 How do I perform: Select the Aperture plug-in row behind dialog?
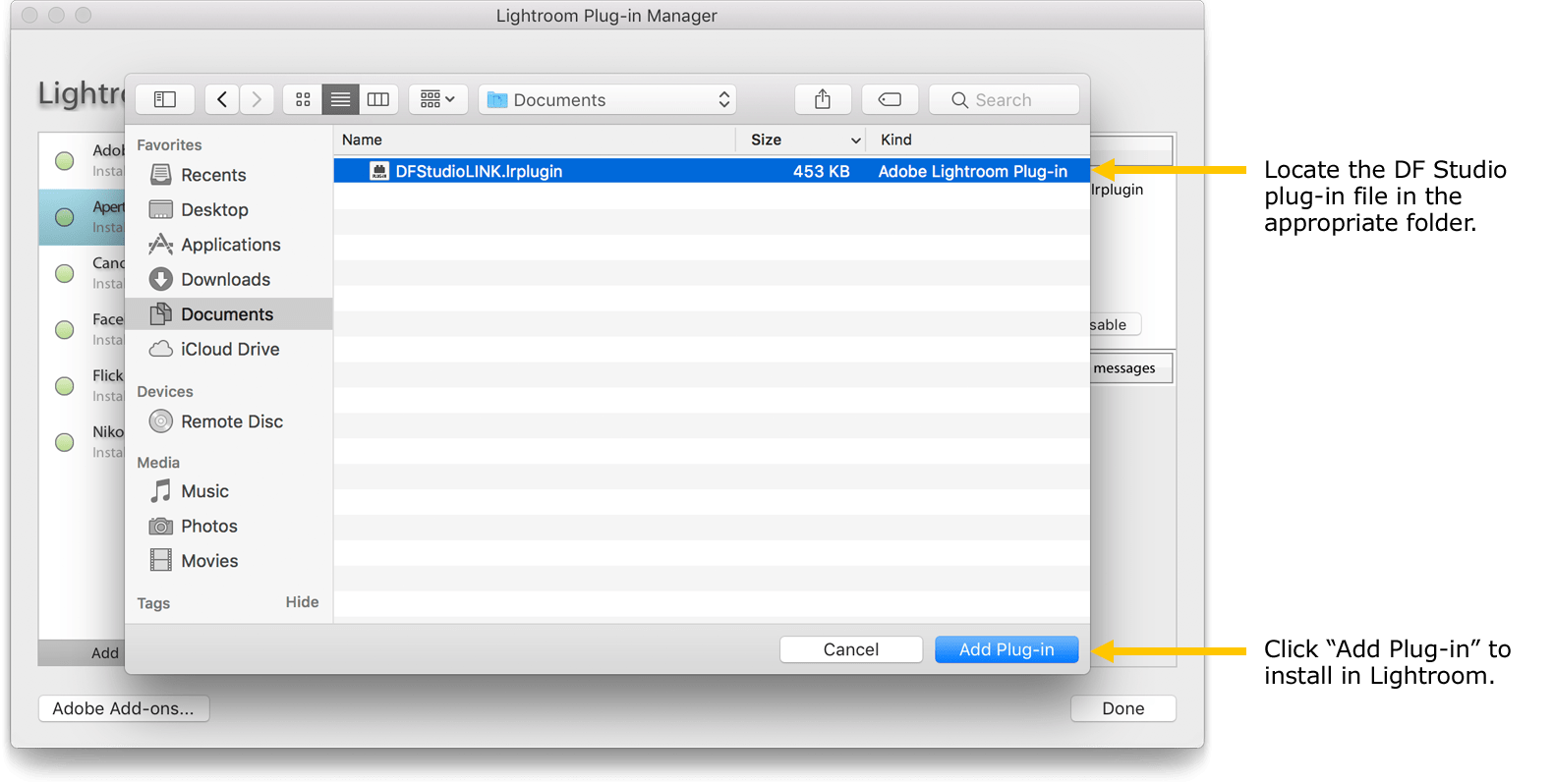[83, 216]
